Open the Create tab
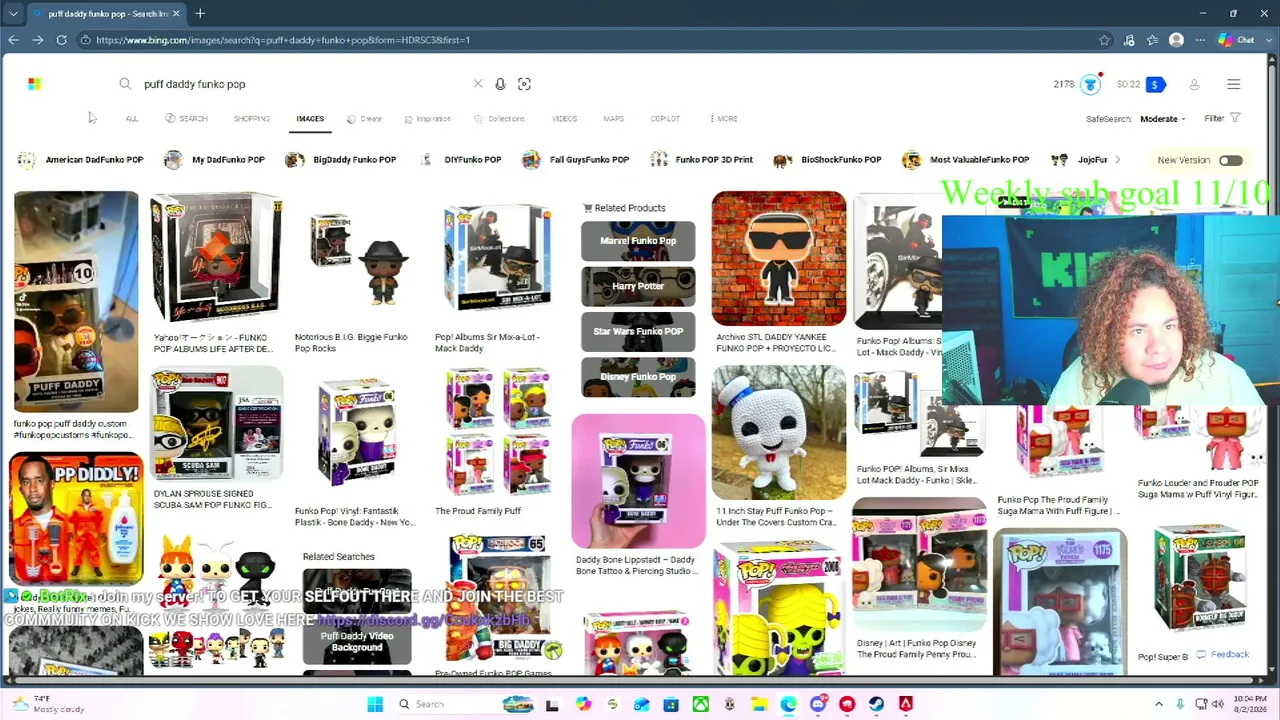 click(x=364, y=119)
